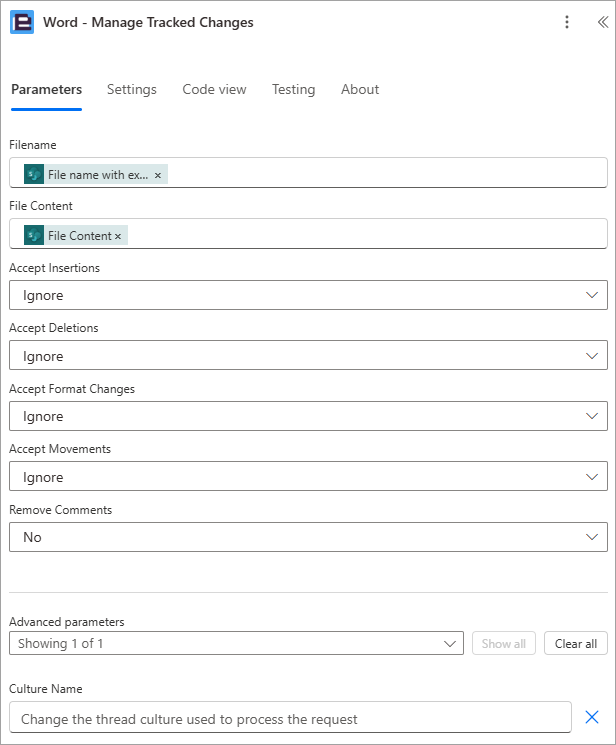Click the Clear all button
The image size is (616, 745).
(576, 643)
